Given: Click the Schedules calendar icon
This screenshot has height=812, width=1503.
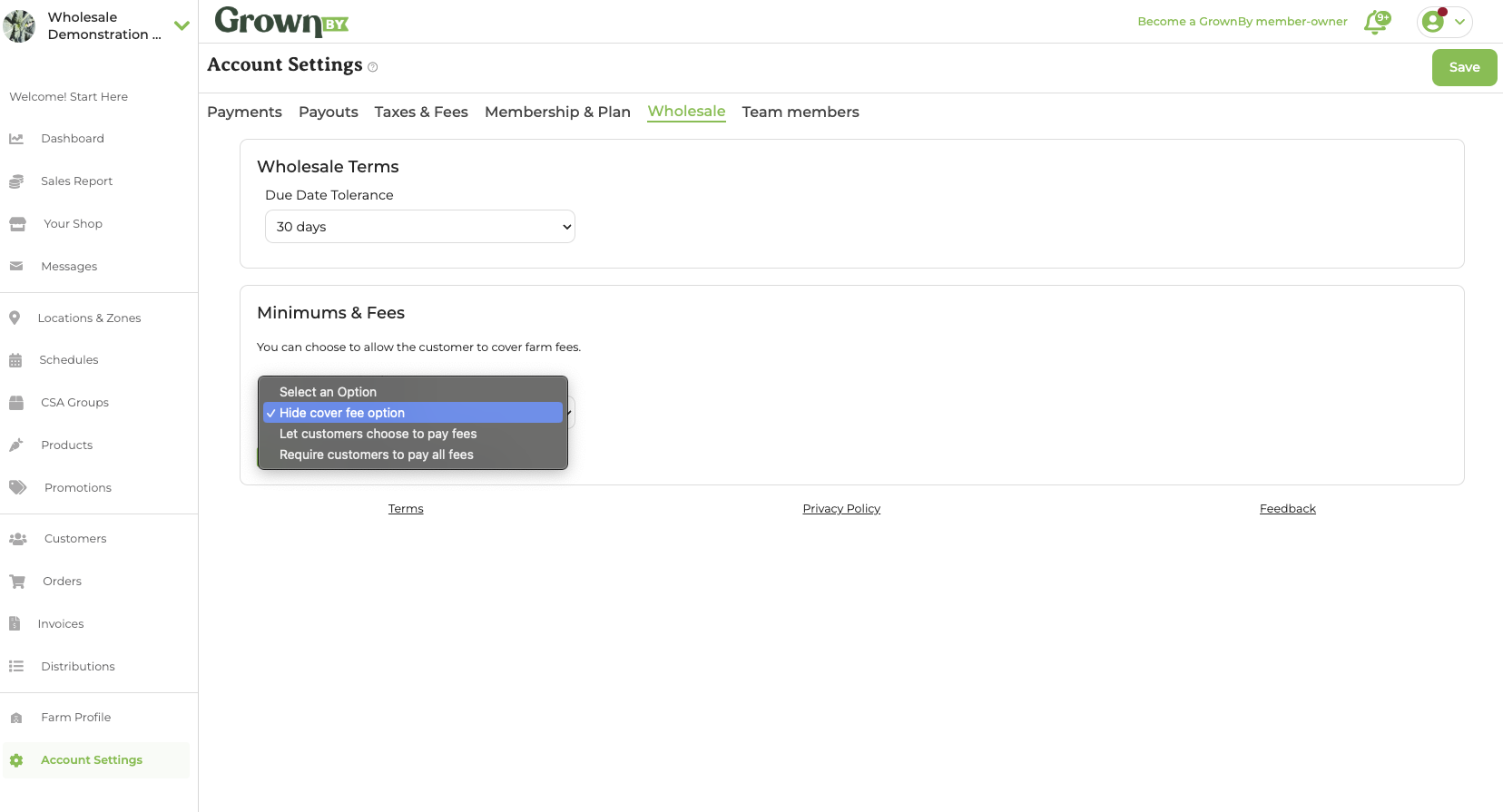Looking at the screenshot, I should (x=15, y=360).
